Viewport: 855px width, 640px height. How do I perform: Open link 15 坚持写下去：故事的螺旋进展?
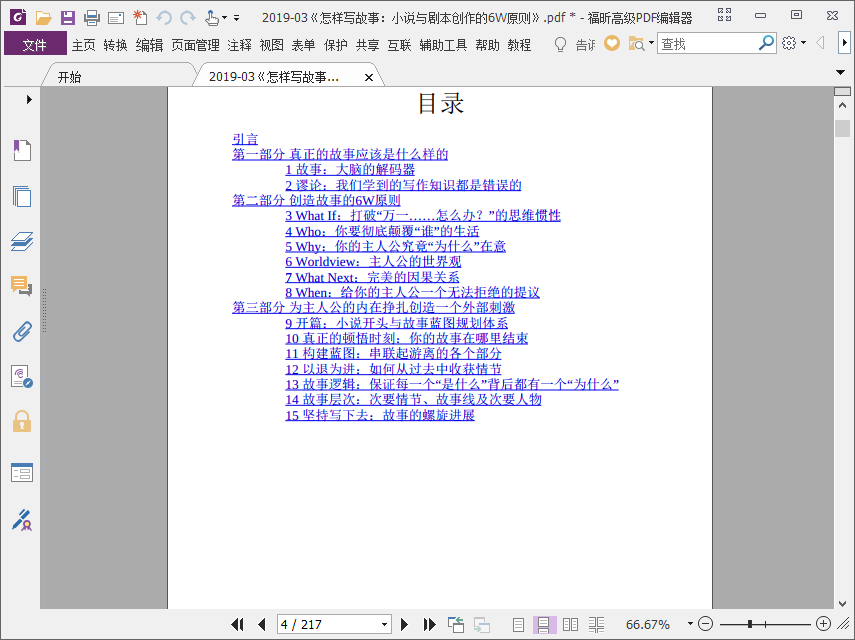(x=380, y=415)
